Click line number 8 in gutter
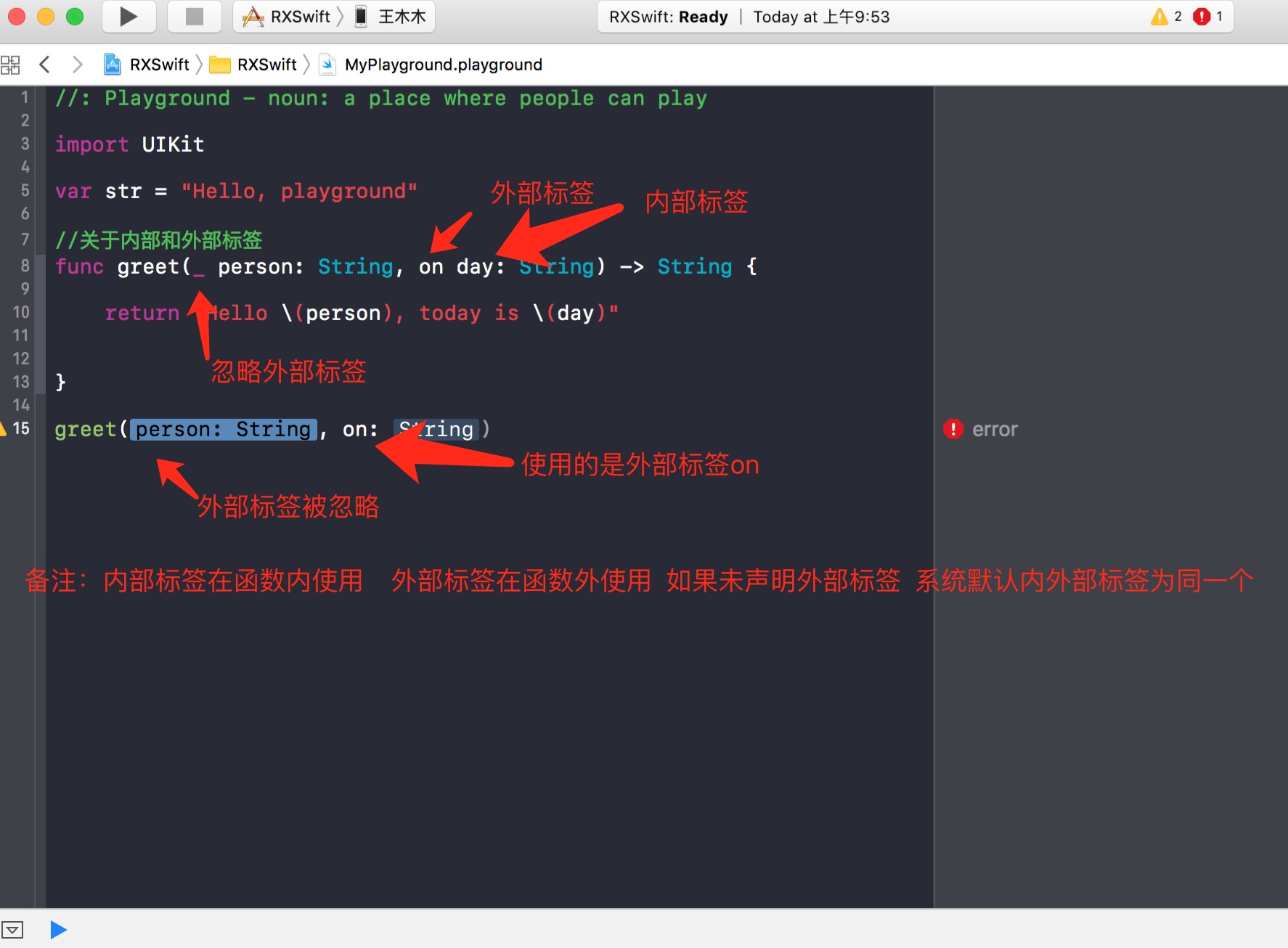Viewport: 1288px width, 948px height. 25,266
